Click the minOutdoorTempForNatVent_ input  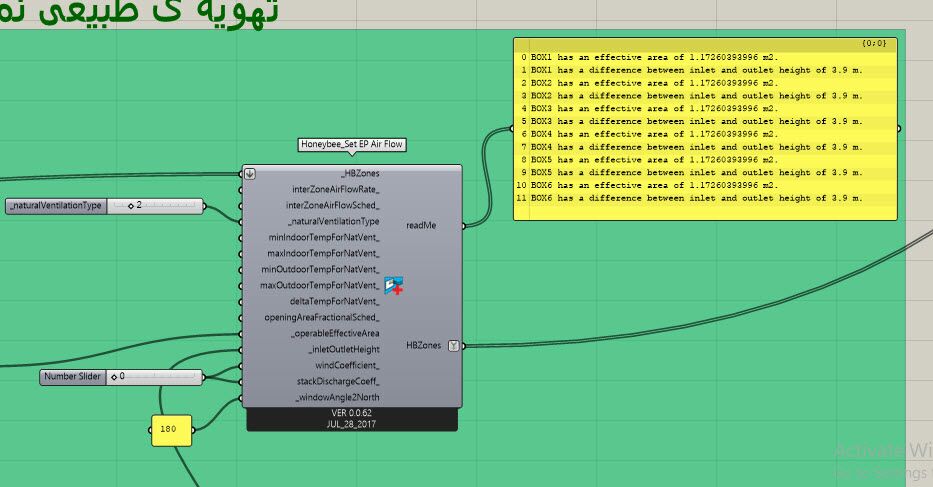click(x=320, y=270)
